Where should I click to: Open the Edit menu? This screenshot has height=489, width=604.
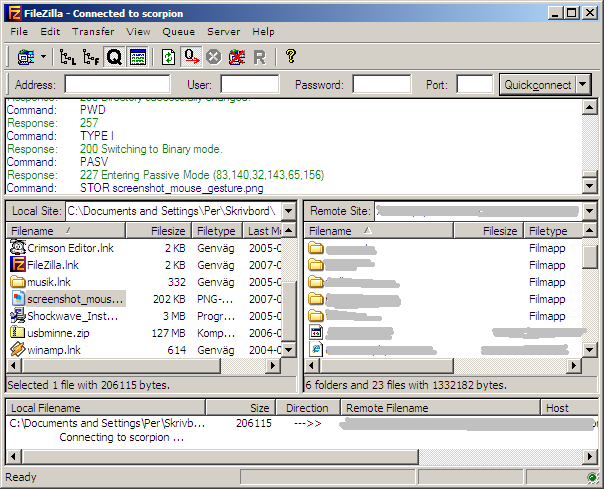[50, 32]
